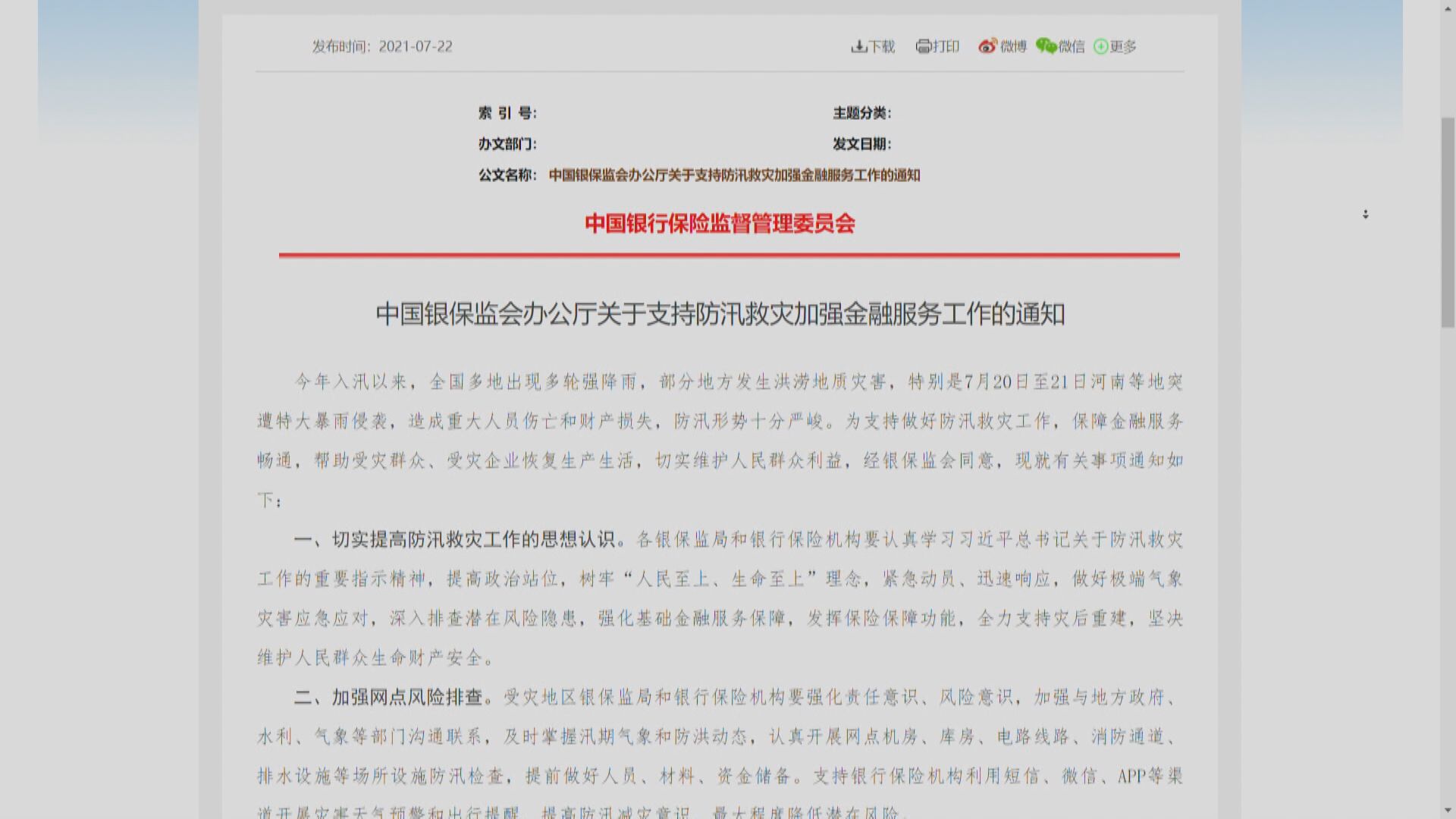
Task: Click the printer icon
Action: coord(923,47)
